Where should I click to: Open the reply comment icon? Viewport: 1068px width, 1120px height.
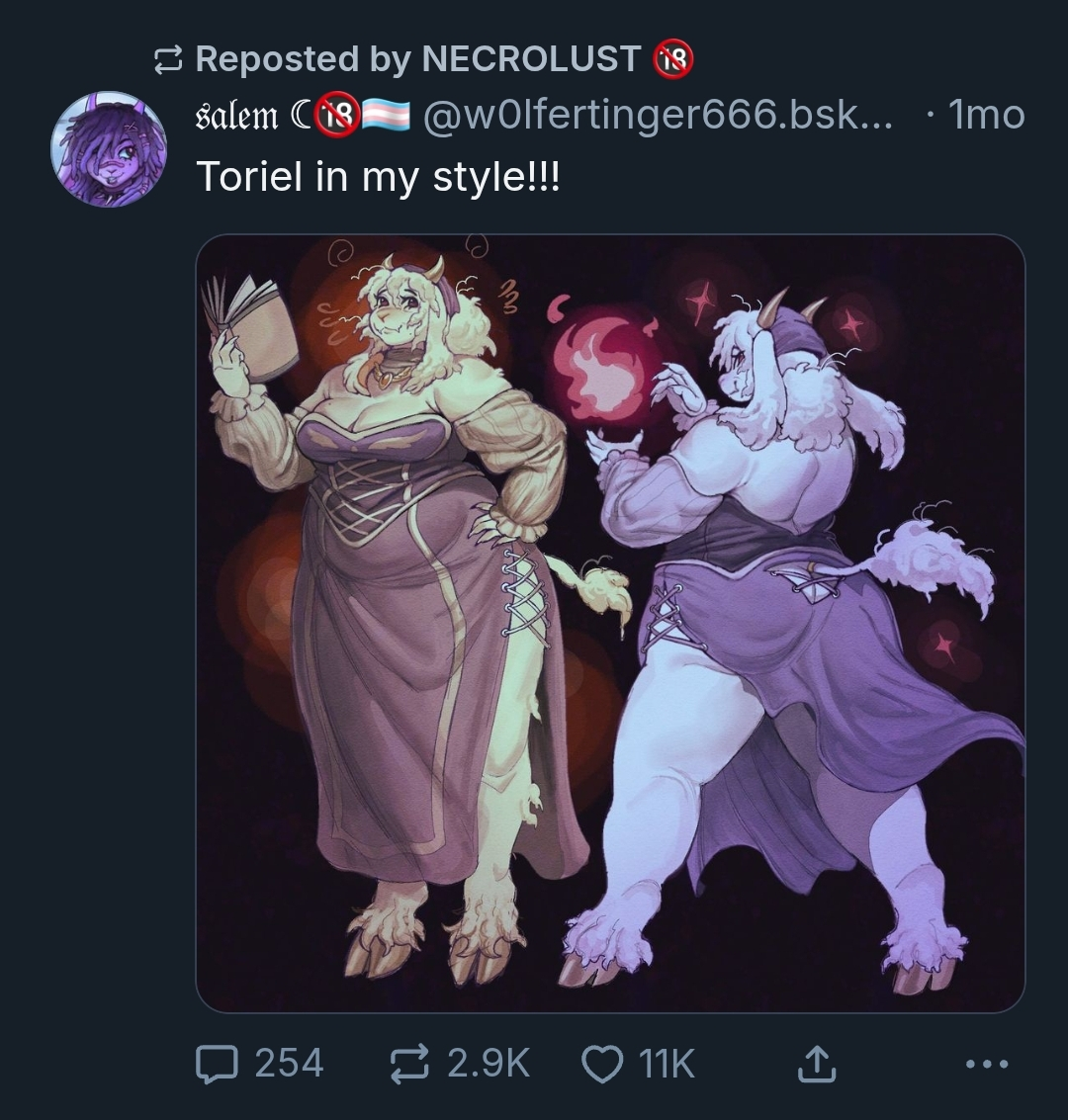217,1064
